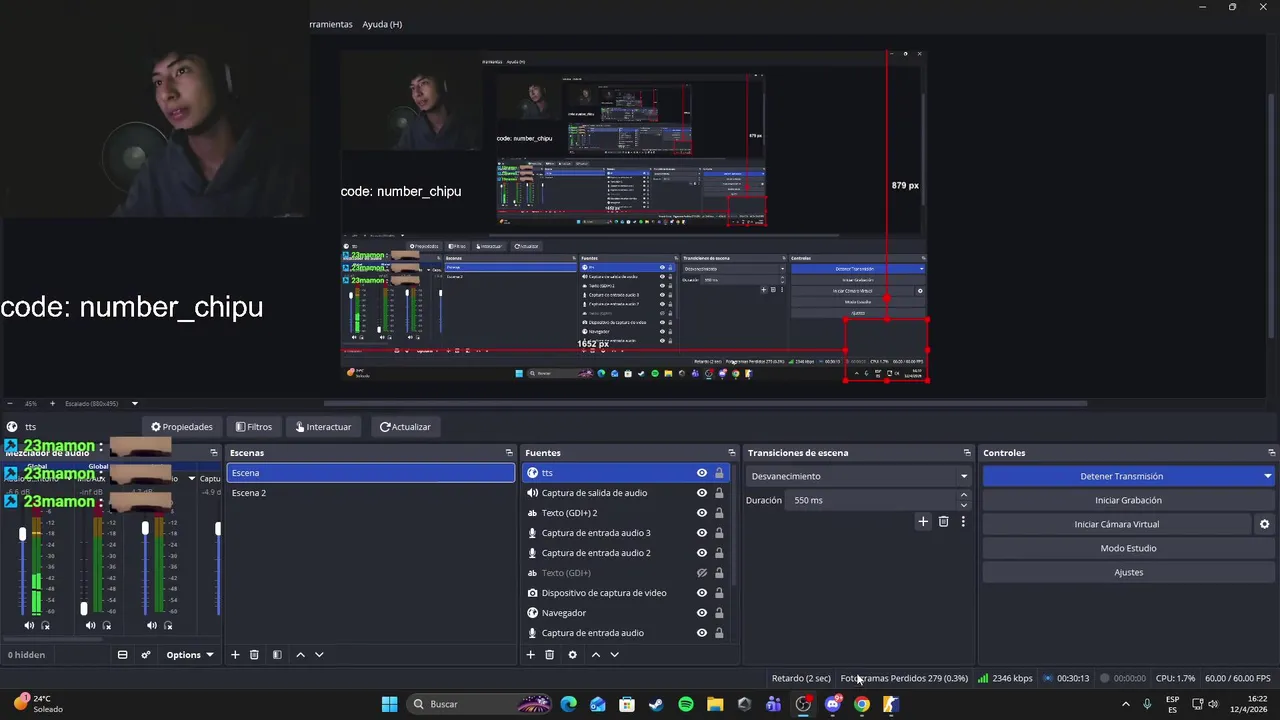
Task: Open the Escalado preview scaling dropdown
Action: pyautogui.click(x=102, y=404)
